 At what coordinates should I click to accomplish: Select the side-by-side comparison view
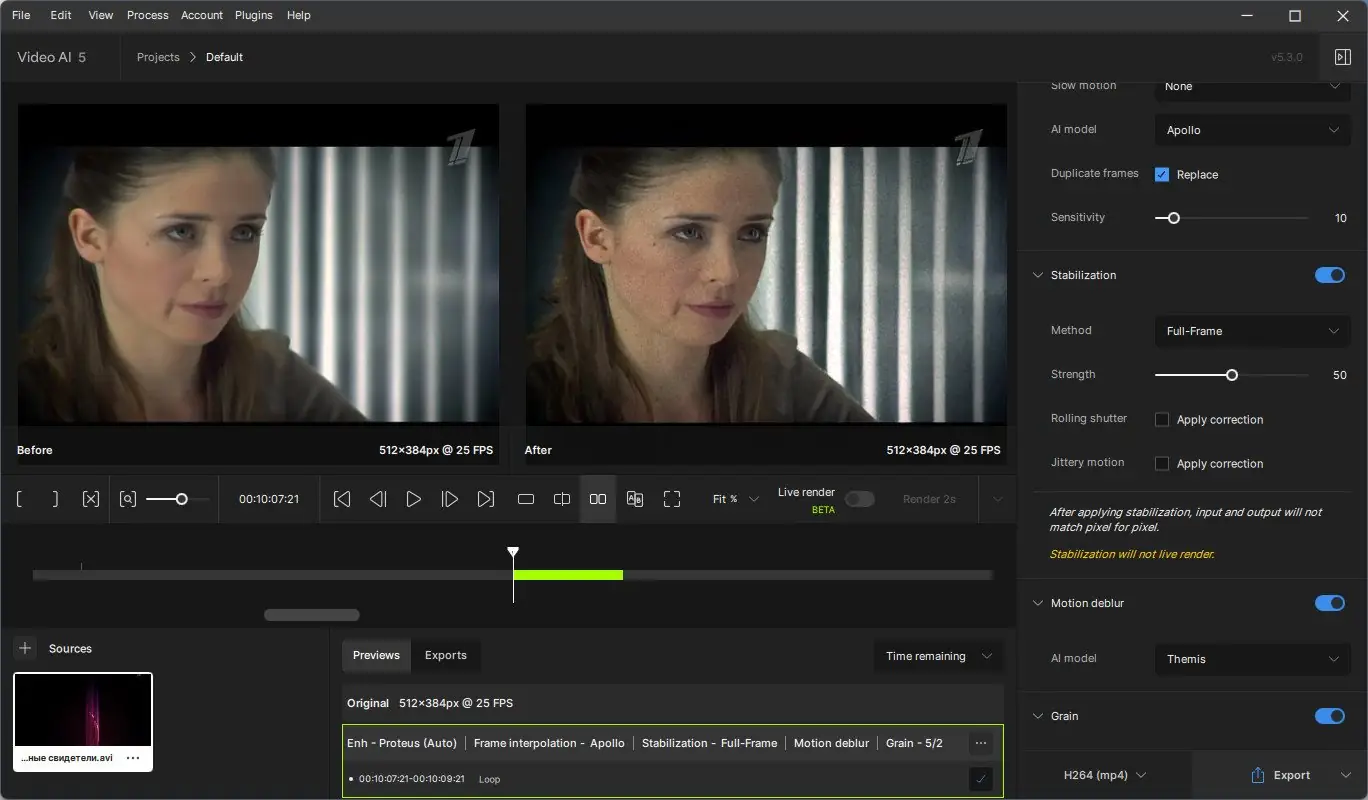coord(598,499)
